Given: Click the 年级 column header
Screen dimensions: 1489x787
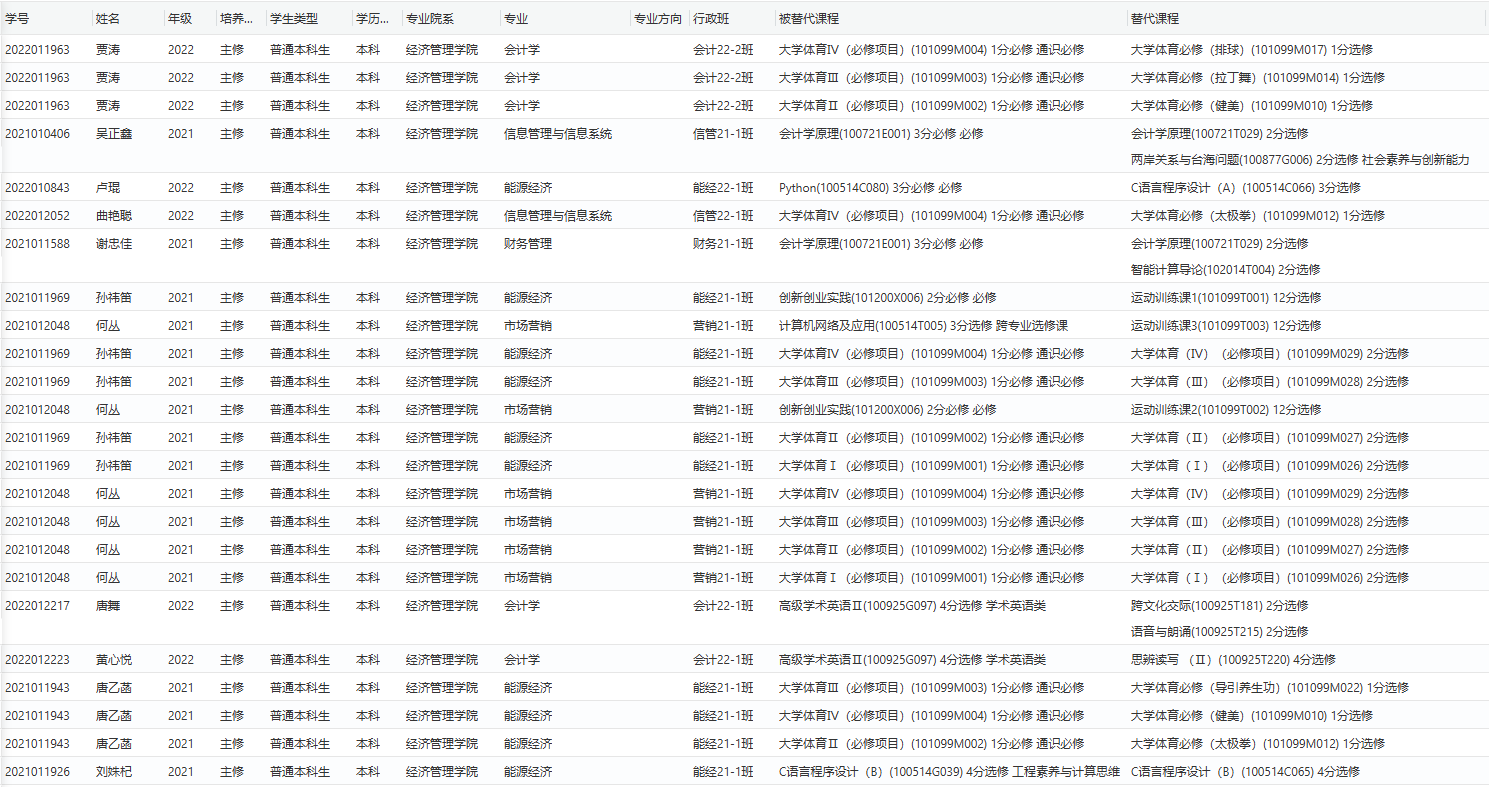Looking at the screenshot, I should point(180,19).
